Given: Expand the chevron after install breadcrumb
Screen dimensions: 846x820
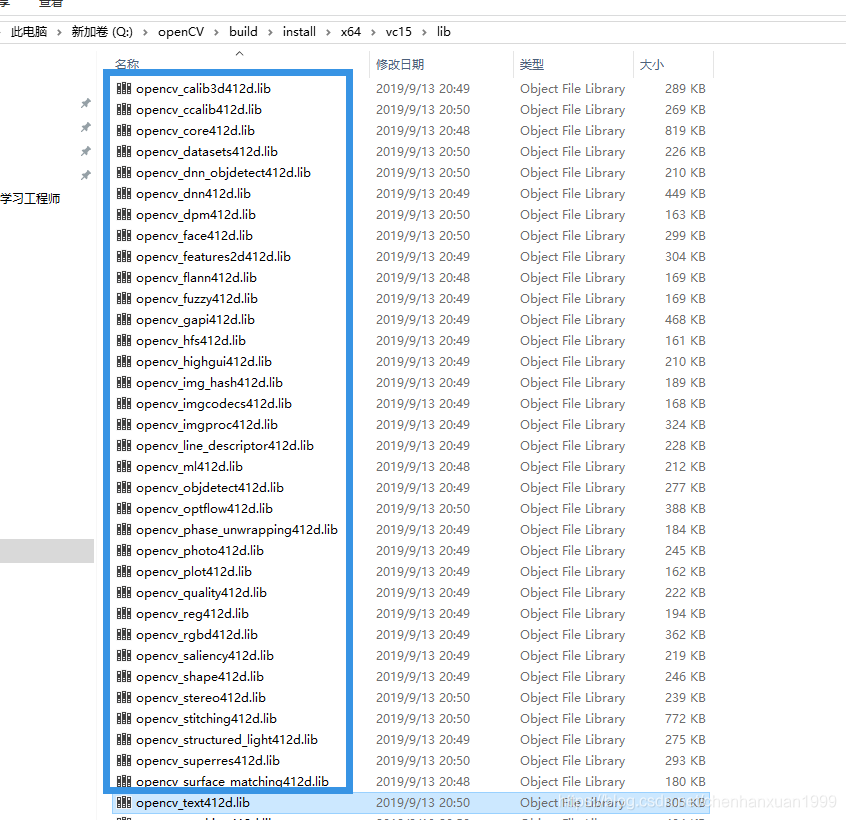Looking at the screenshot, I should (328, 32).
